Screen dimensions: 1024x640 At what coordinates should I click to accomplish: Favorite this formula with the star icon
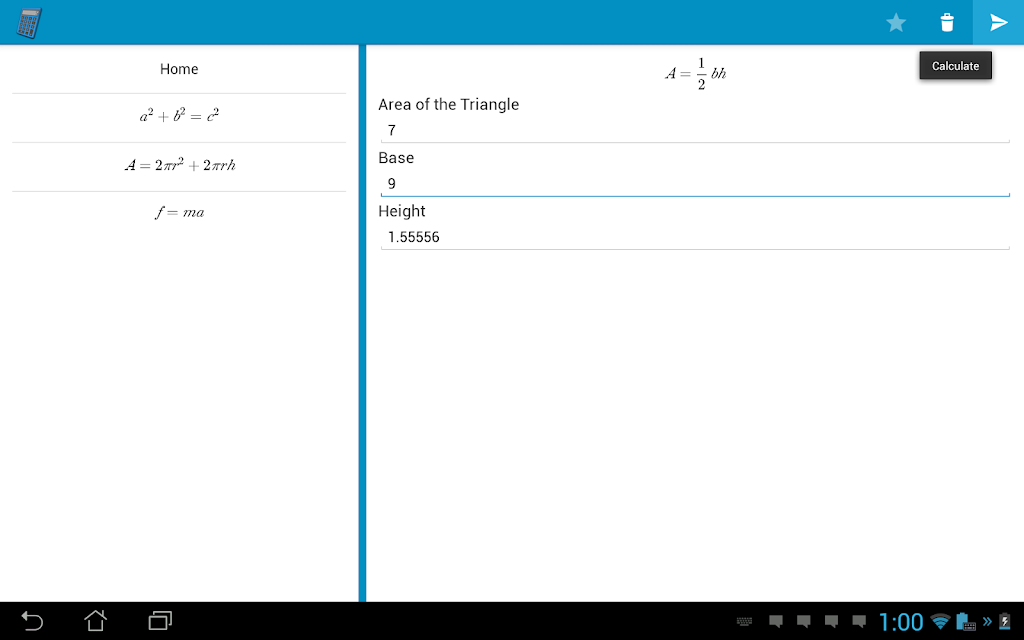[x=896, y=23]
